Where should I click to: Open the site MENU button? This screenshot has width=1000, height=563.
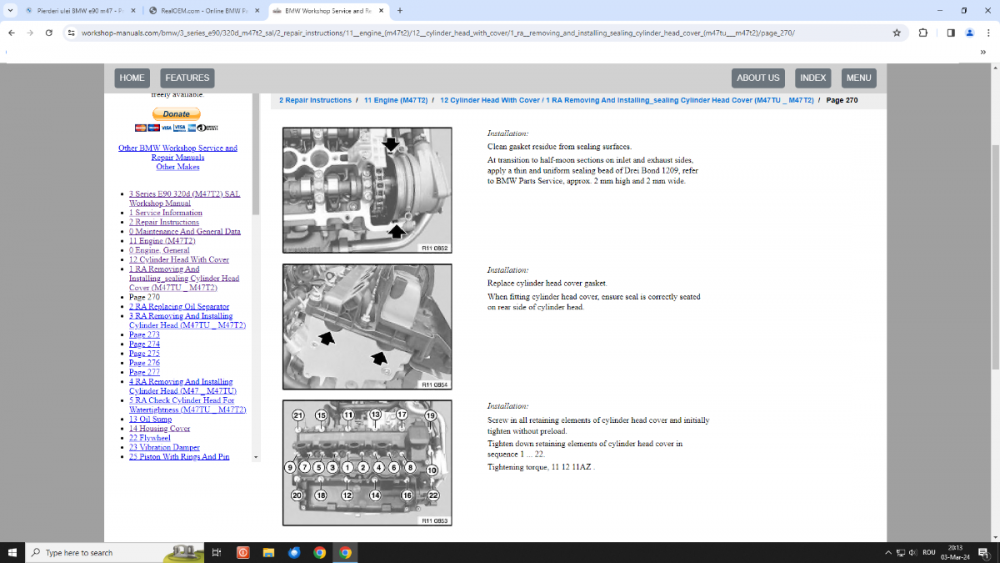pos(858,78)
